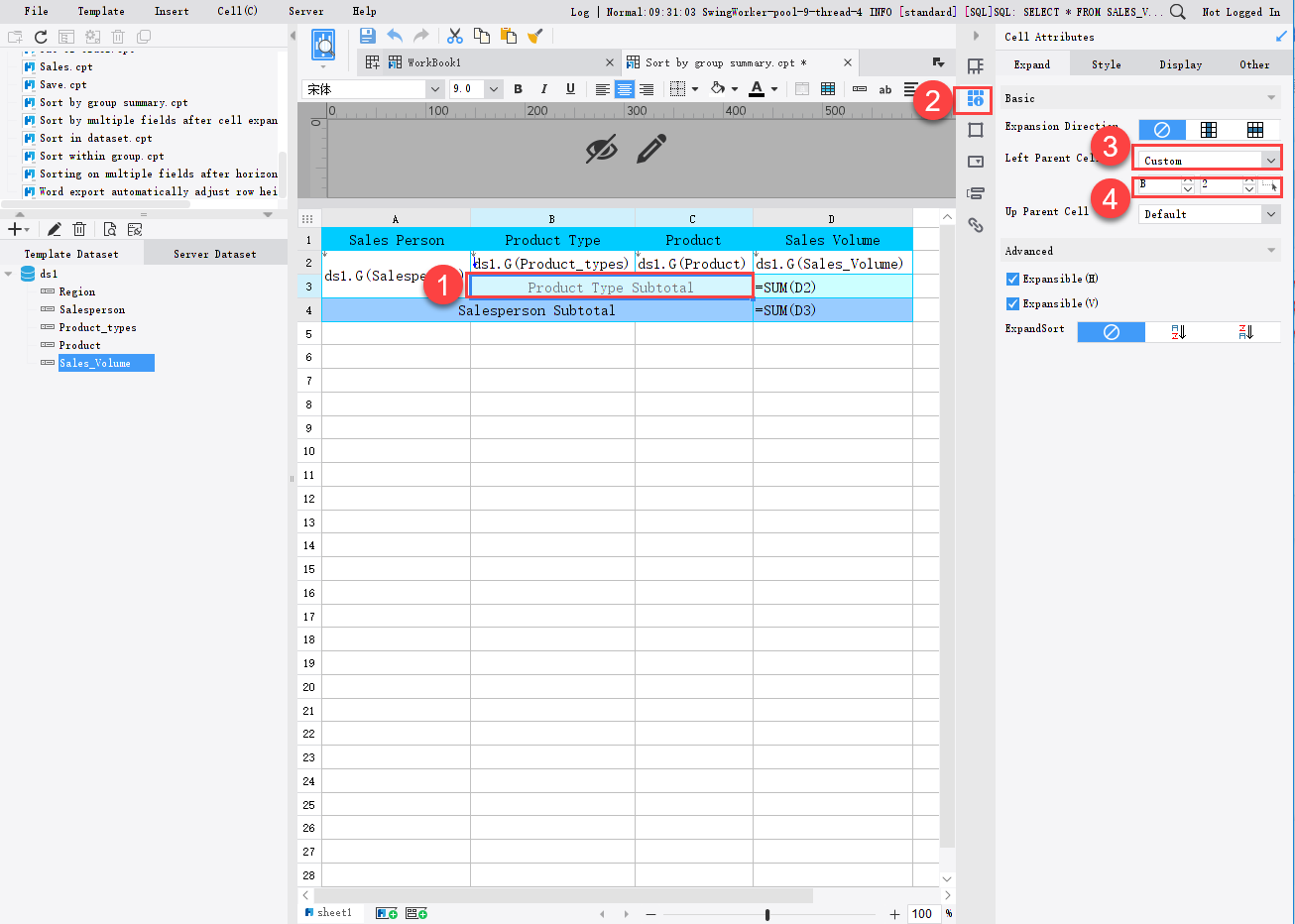
Task: Switch to the Style tab
Action: (x=1107, y=64)
